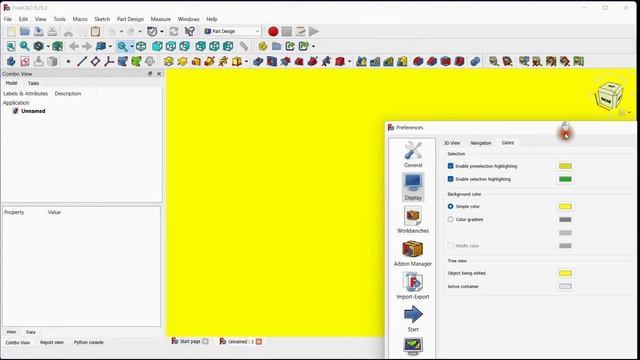Click the local coordinate system icon

coord(109,62)
